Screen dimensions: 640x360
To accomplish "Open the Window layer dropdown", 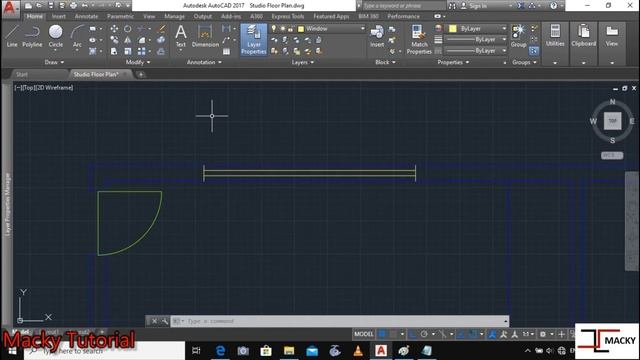I will pyautogui.click(x=362, y=29).
